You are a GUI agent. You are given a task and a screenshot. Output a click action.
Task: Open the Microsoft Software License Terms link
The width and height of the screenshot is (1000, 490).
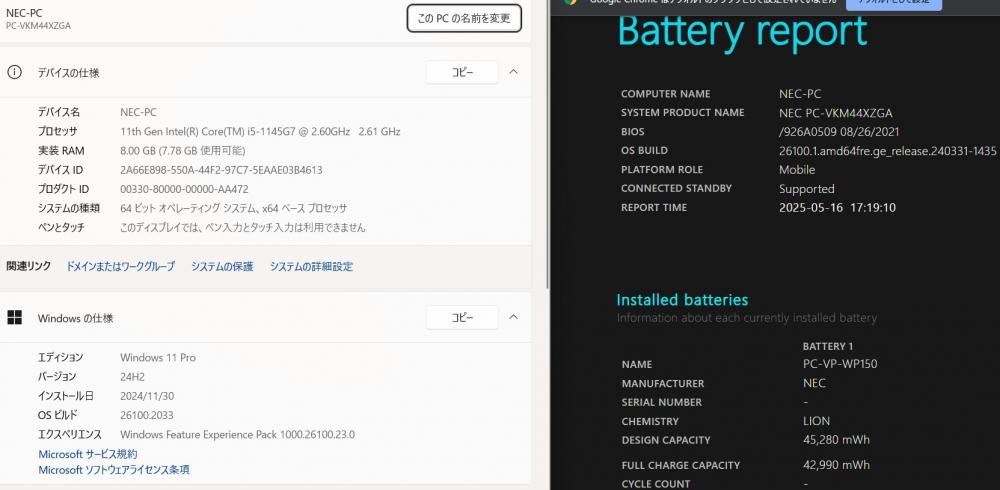114,470
